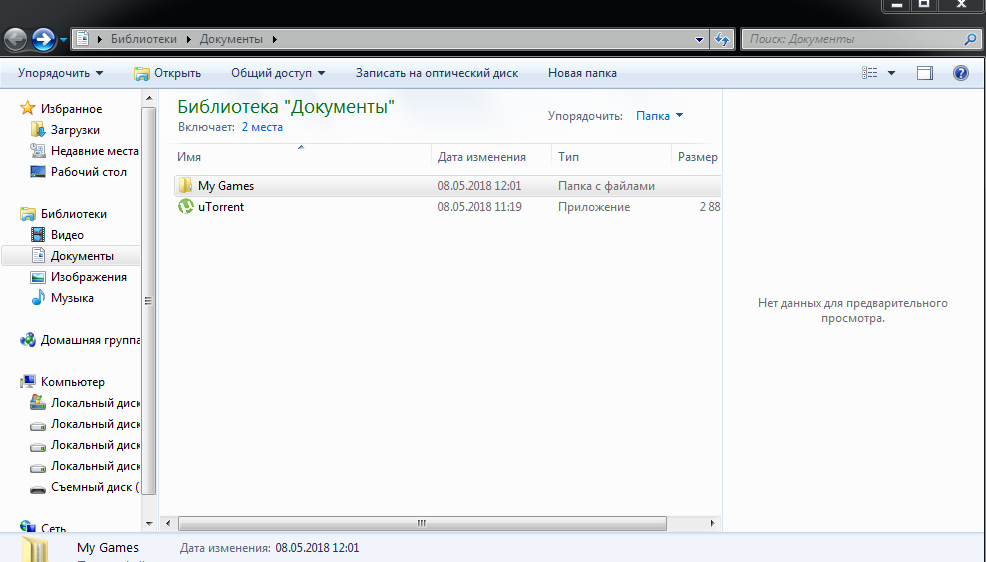The height and width of the screenshot is (562, 986).
Task: Focus the Поиск: Документы search field
Action: click(851, 39)
